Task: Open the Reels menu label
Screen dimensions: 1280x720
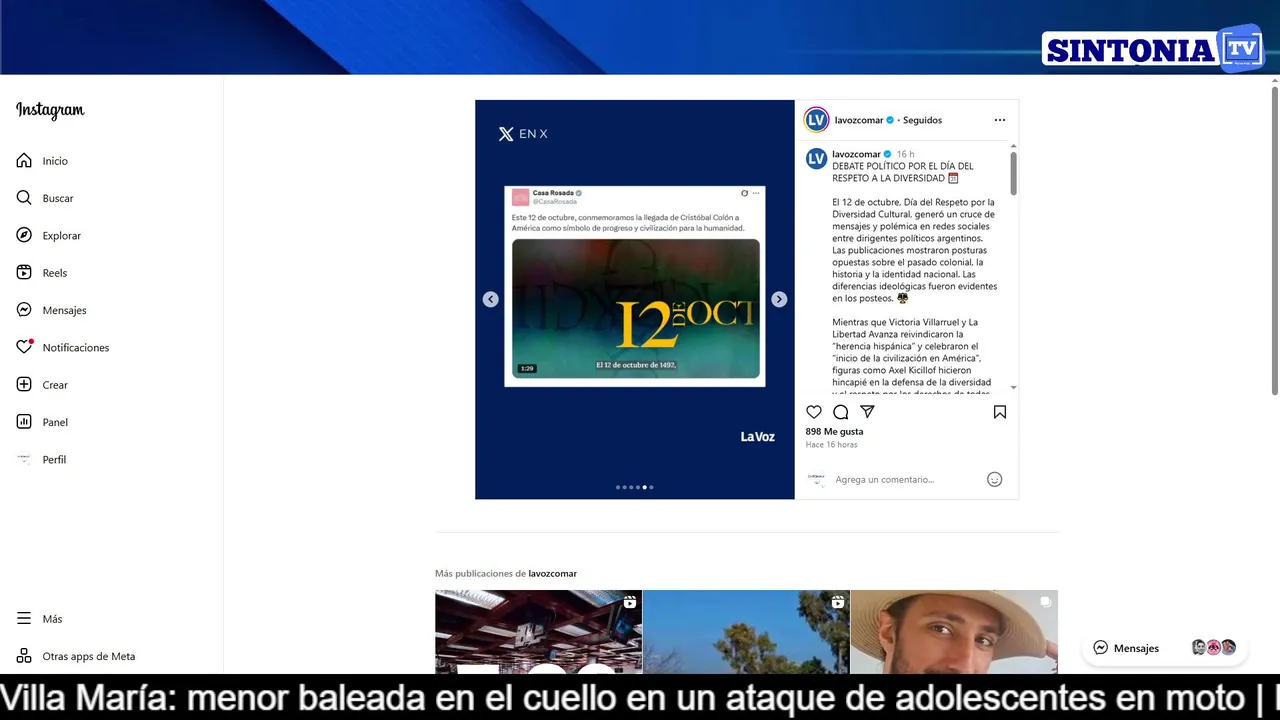Action: pyautogui.click(x=55, y=273)
